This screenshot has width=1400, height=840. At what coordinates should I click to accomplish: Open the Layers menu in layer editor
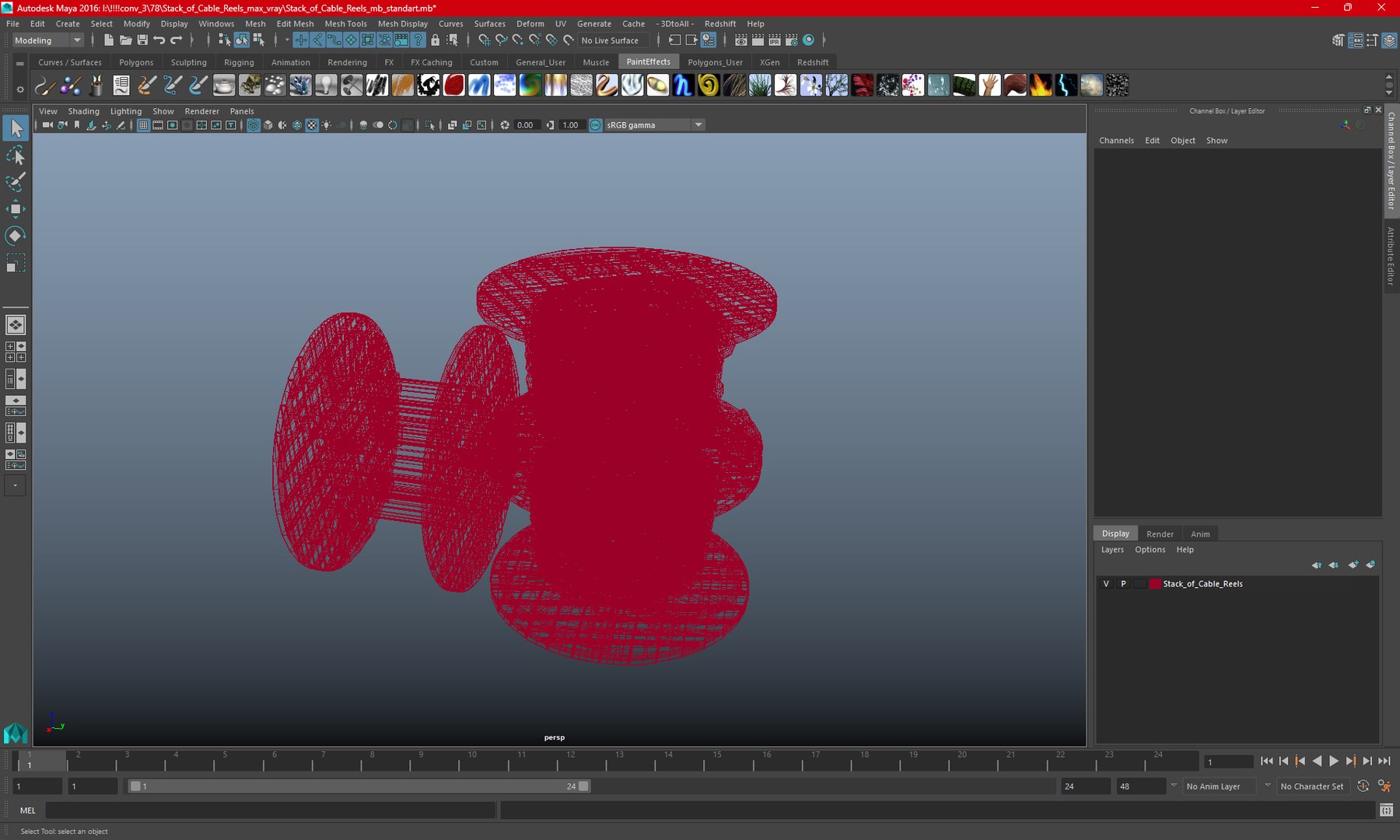click(1112, 550)
